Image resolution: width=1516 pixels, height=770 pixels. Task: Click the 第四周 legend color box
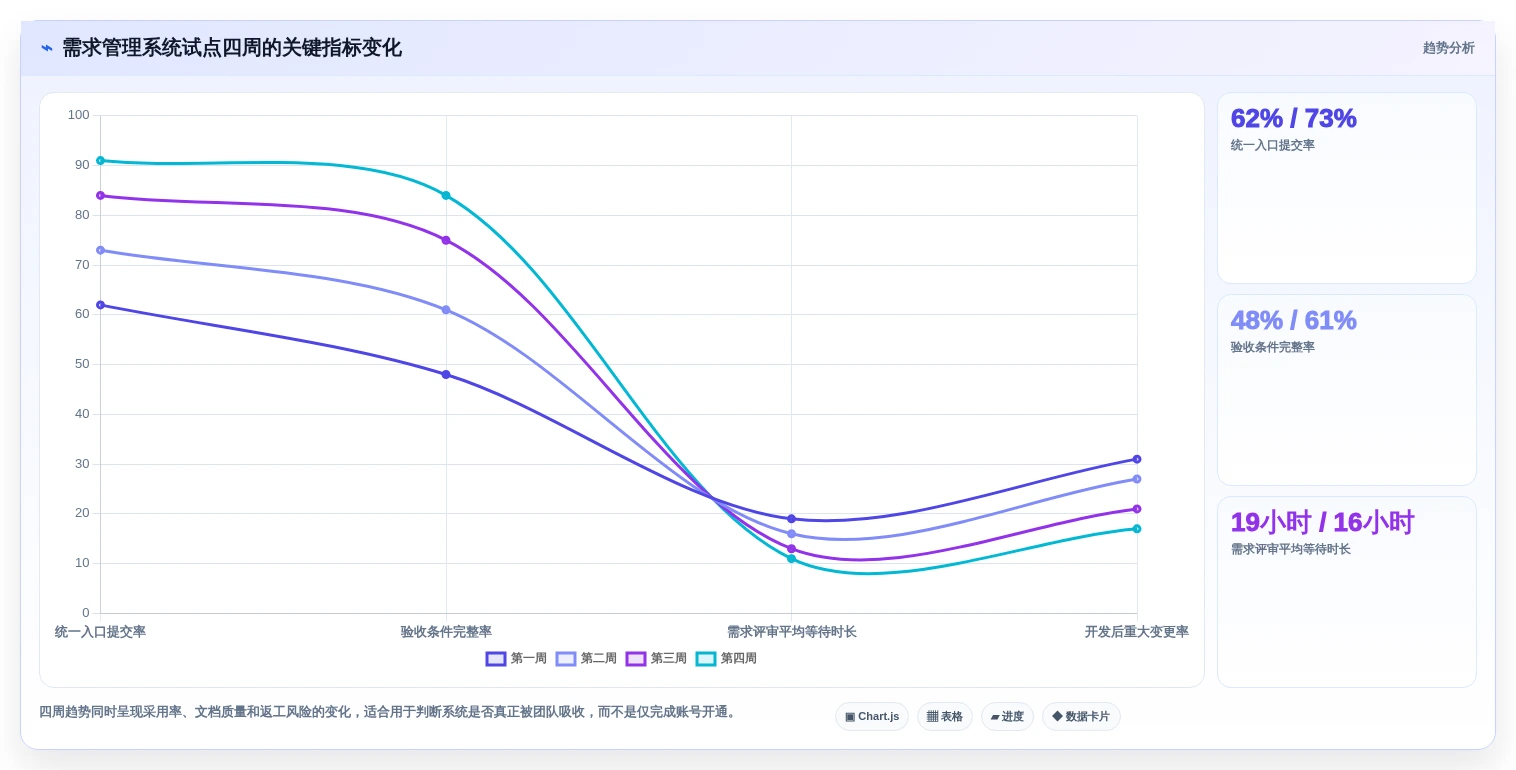click(x=706, y=659)
